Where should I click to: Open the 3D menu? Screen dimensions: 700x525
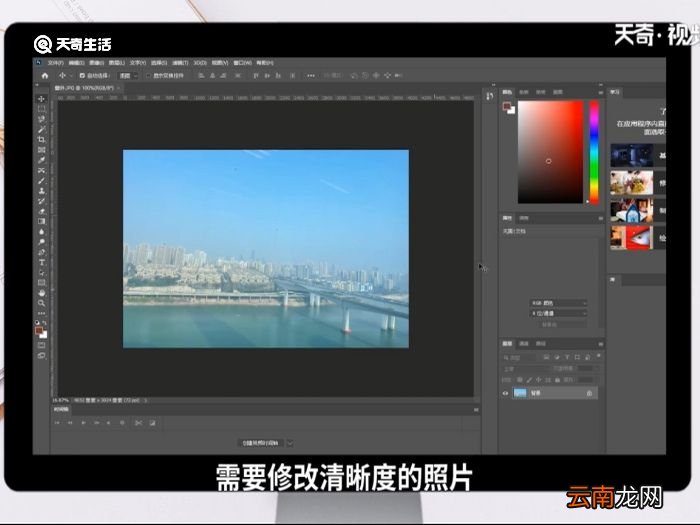tap(200, 63)
